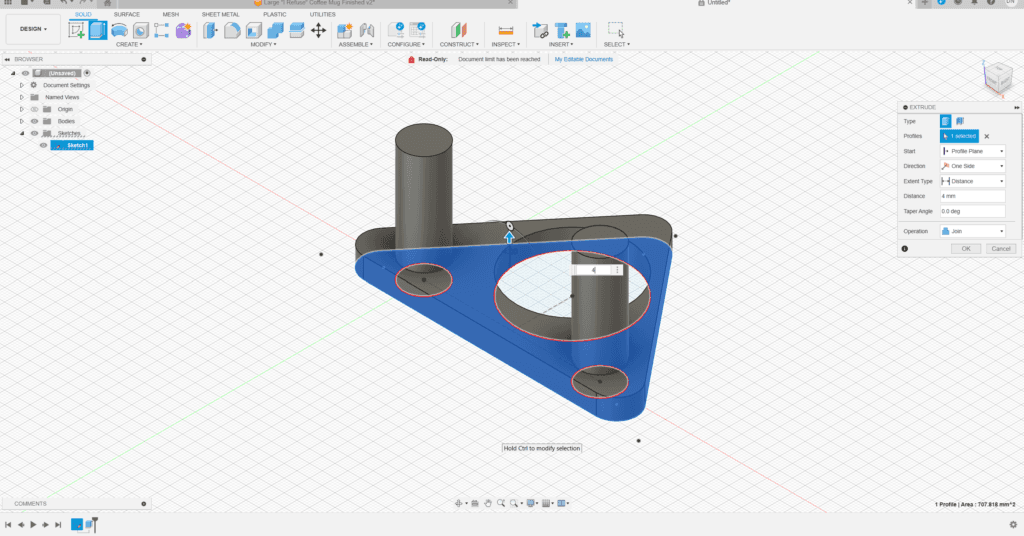1024x536 pixels.
Task: Click the Distance 4 mm field
Action: tap(972, 196)
